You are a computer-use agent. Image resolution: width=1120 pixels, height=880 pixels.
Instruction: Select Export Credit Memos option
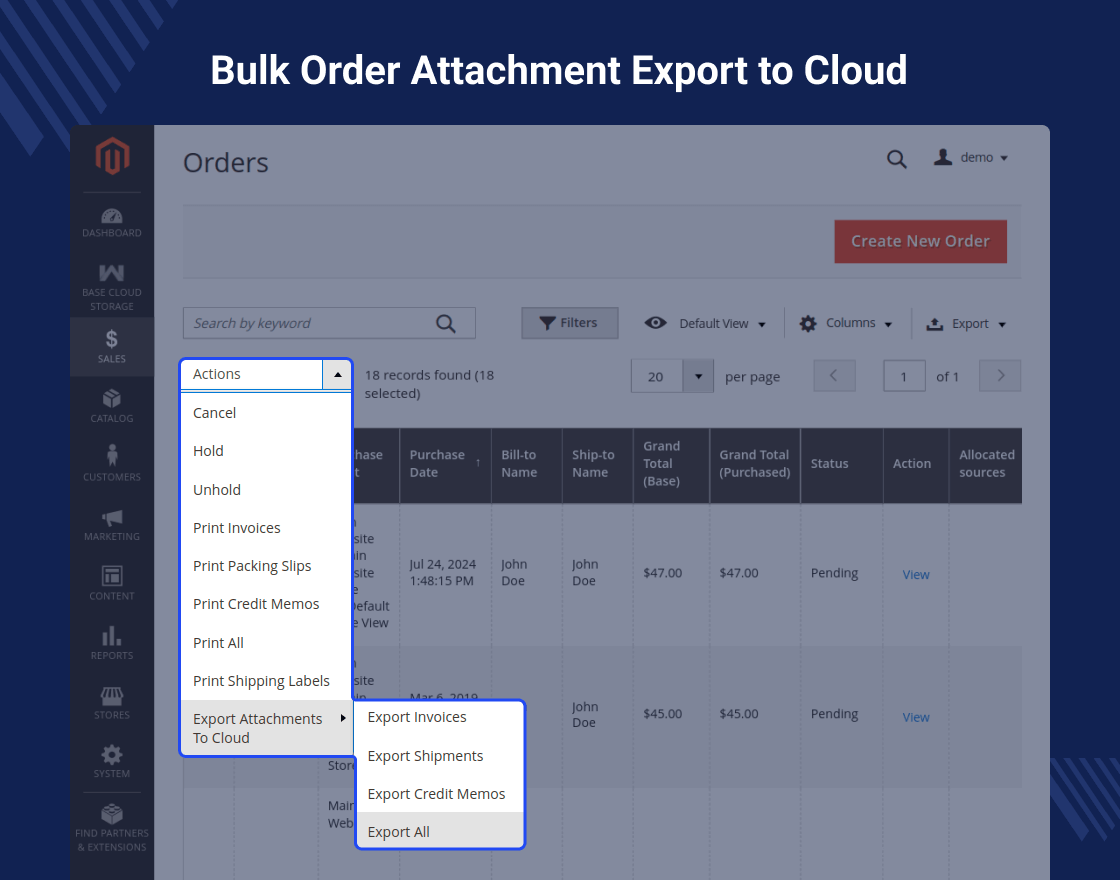(x=436, y=794)
